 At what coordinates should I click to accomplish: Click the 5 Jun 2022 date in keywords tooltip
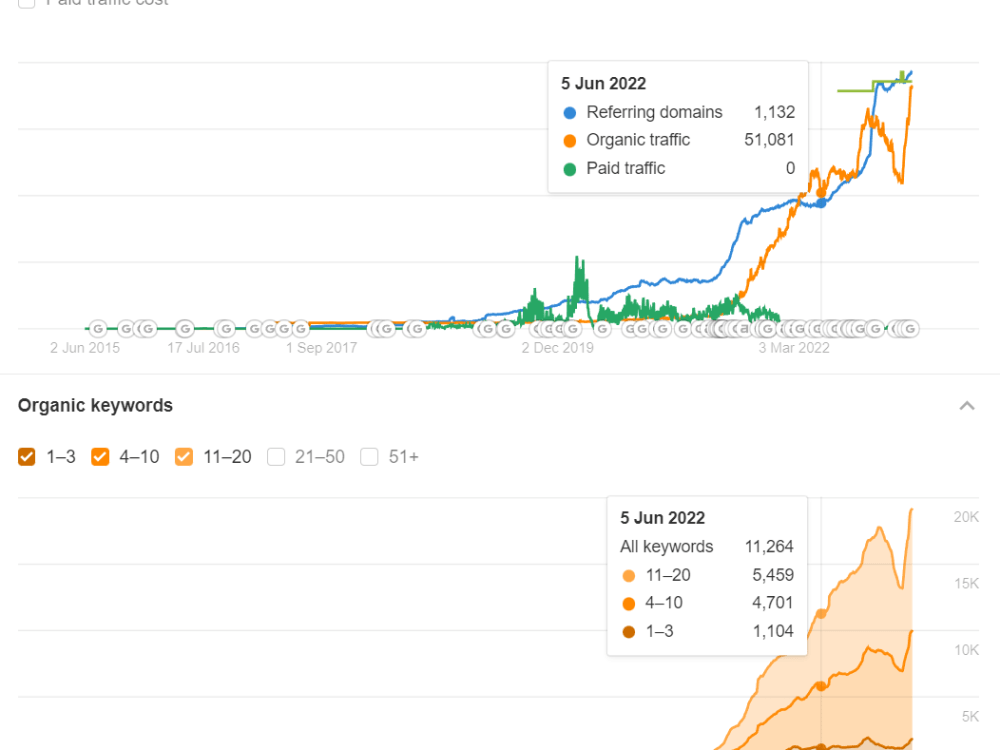663,518
